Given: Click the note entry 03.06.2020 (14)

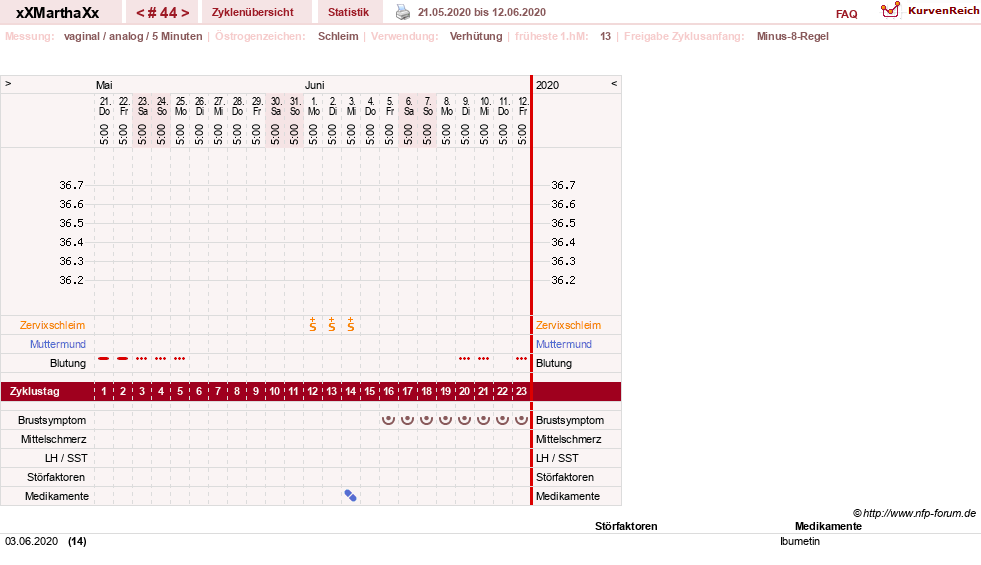Looking at the screenshot, I should click(46, 541).
